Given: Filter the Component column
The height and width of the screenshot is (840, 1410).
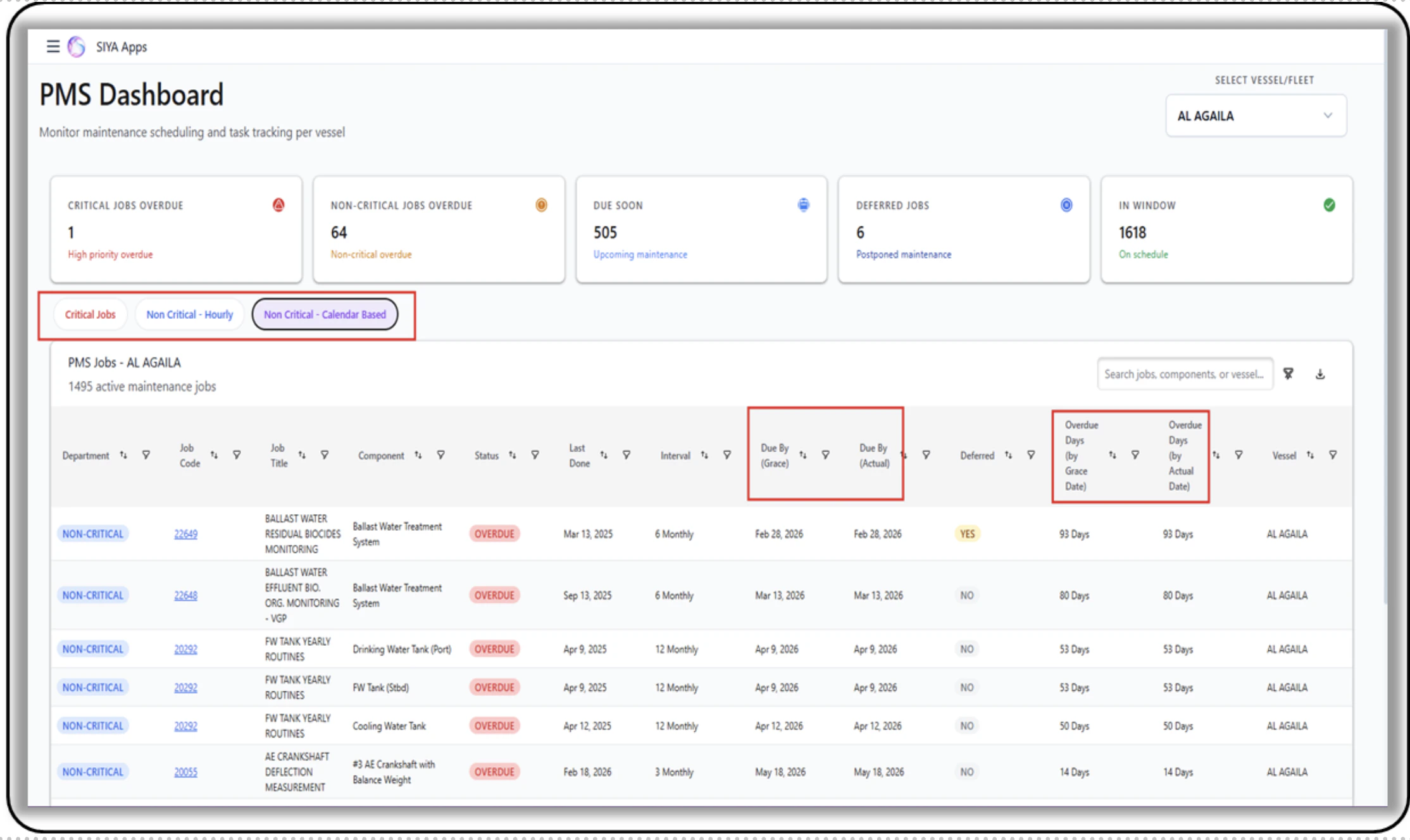Looking at the screenshot, I should tap(441, 455).
